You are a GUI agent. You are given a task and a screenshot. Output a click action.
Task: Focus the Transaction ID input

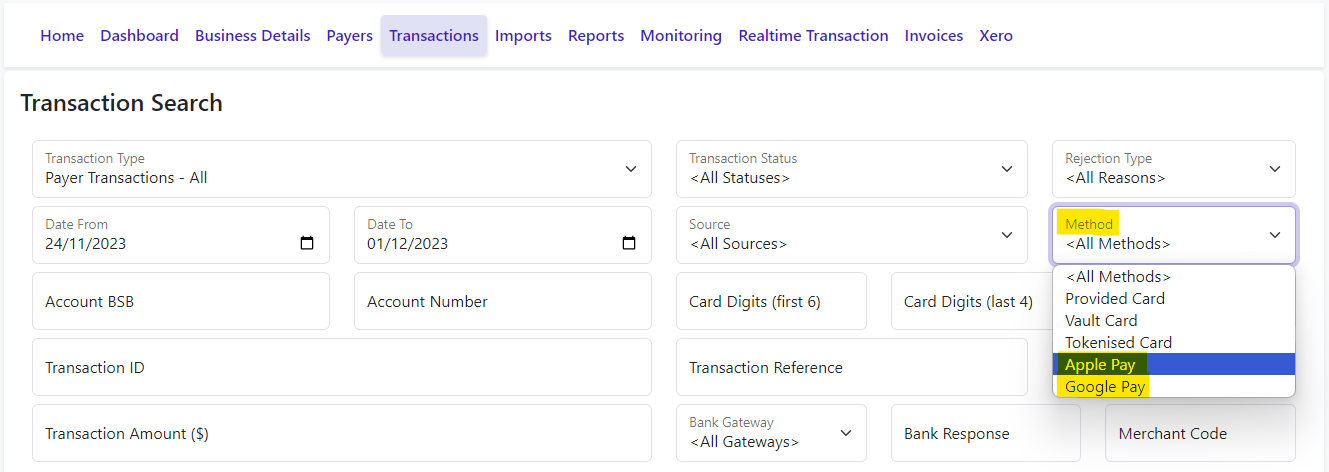click(x=342, y=367)
